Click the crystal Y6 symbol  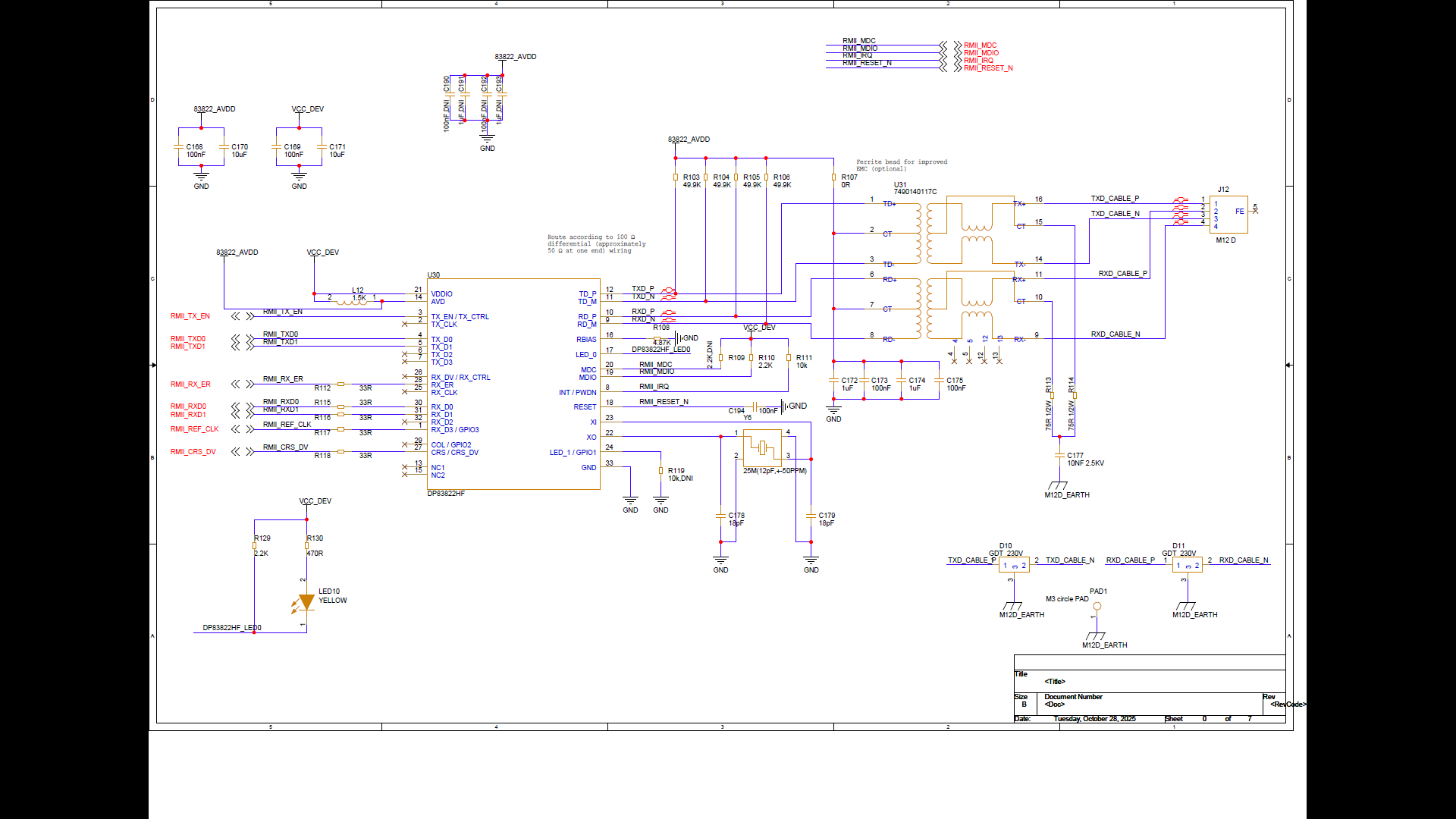click(x=761, y=447)
